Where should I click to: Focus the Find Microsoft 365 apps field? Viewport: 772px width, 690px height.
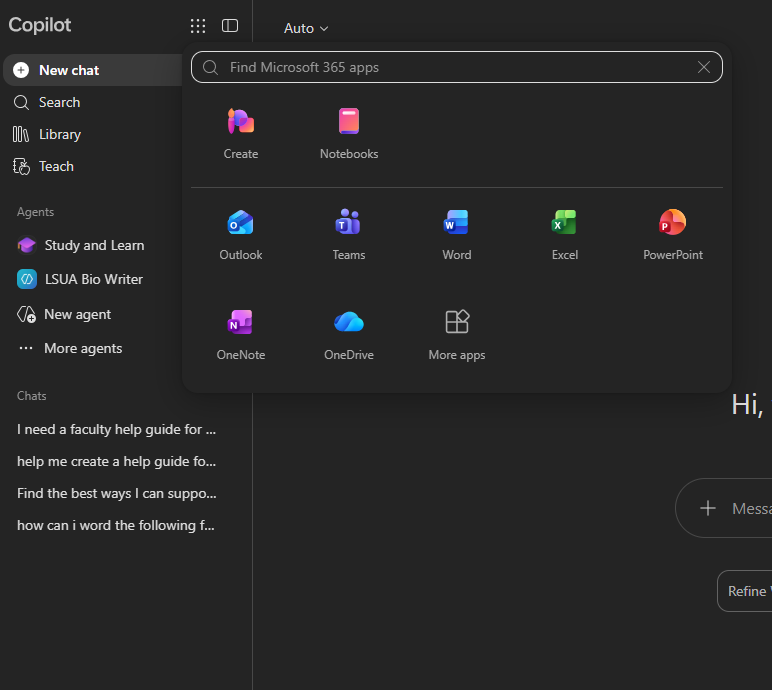coord(456,67)
